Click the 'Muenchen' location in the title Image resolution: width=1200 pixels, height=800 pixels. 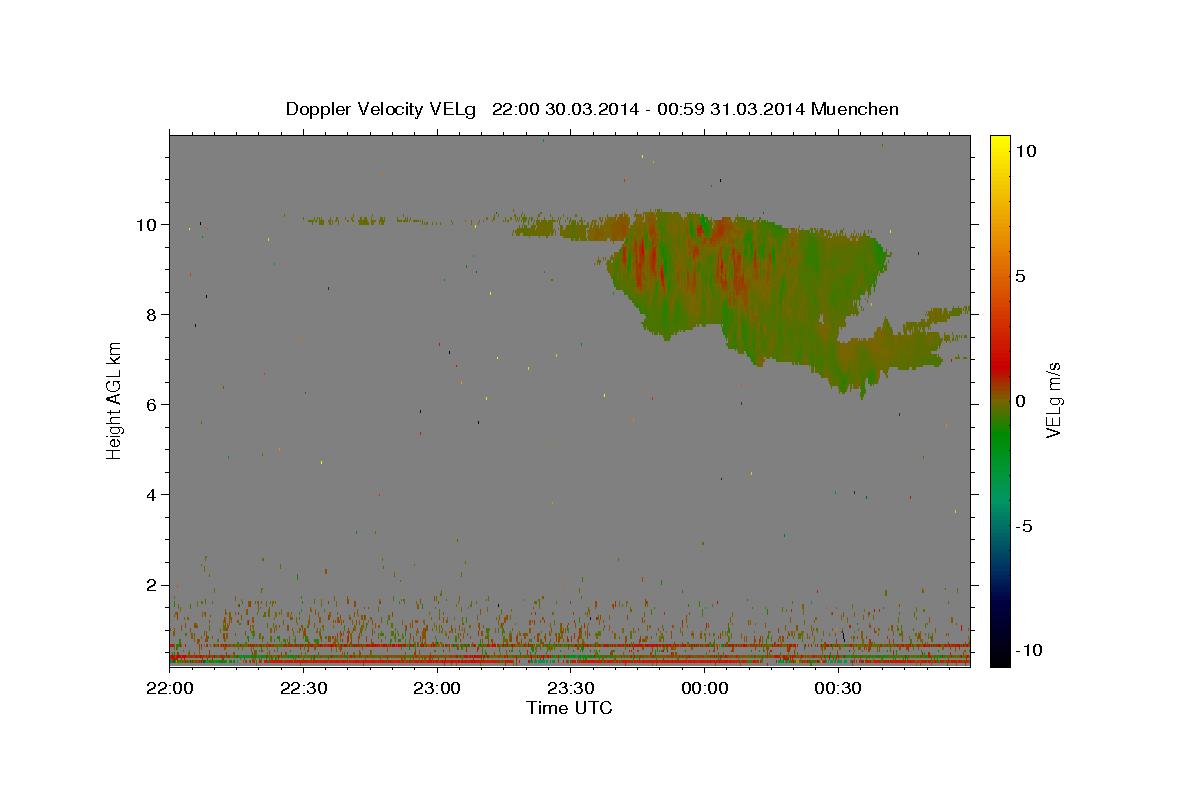[x=855, y=109]
